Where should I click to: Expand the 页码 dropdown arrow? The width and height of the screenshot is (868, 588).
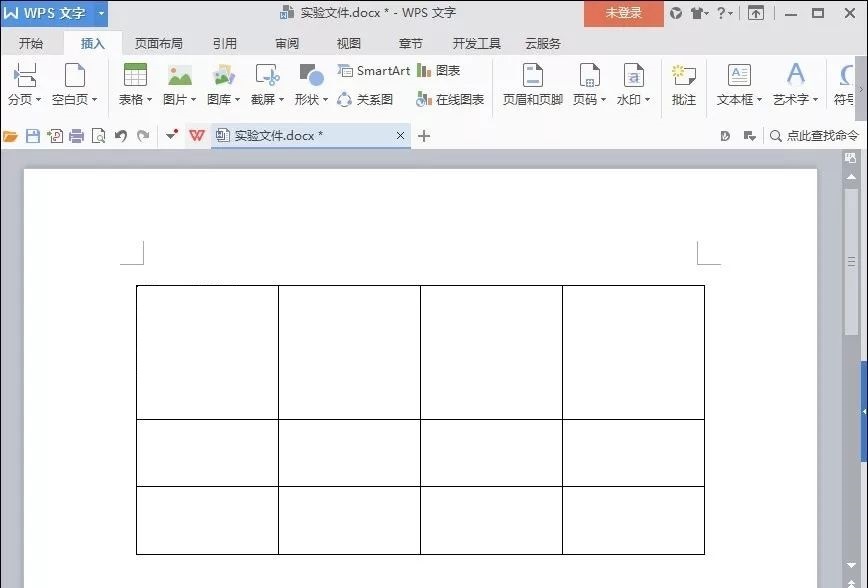(604, 100)
